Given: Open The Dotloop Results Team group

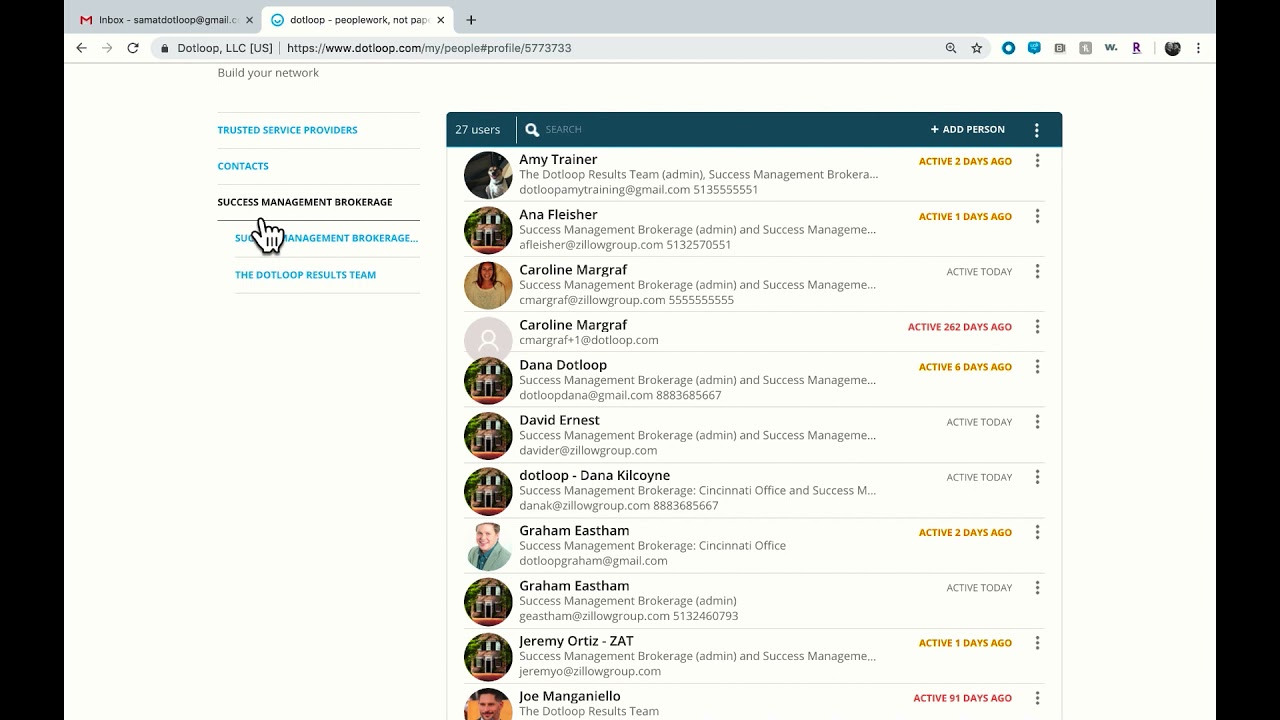Looking at the screenshot, I should click(x=305, y=275).
